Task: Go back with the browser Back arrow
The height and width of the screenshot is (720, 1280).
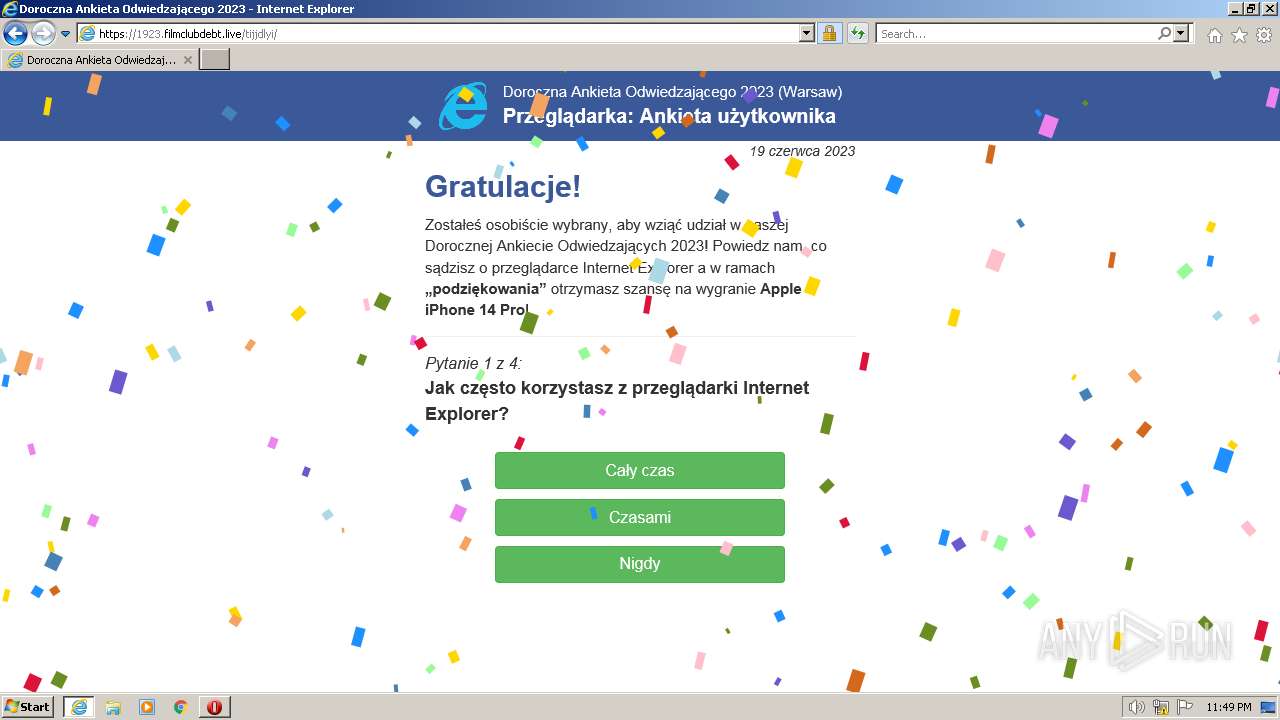Action: (x=15, y=33)
